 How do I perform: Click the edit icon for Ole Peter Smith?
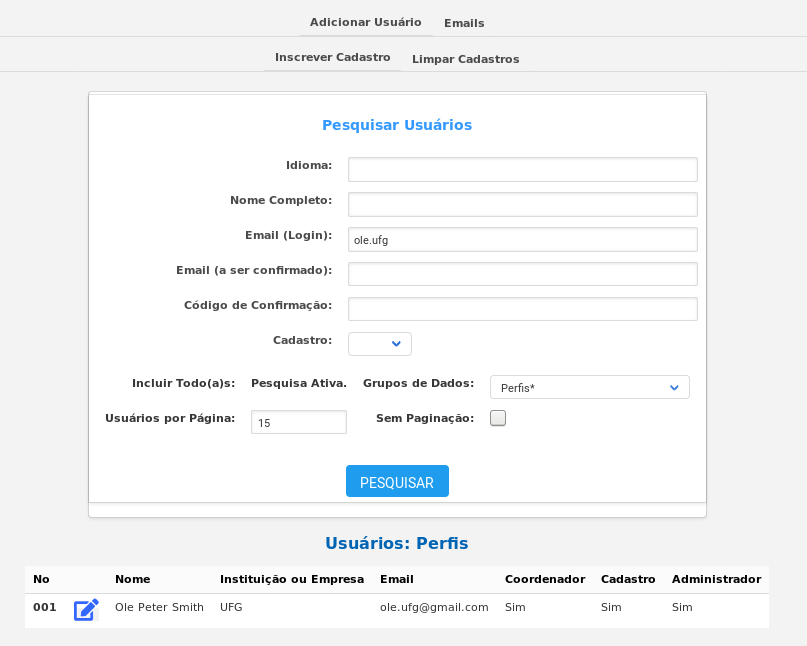tap(86, 610)
